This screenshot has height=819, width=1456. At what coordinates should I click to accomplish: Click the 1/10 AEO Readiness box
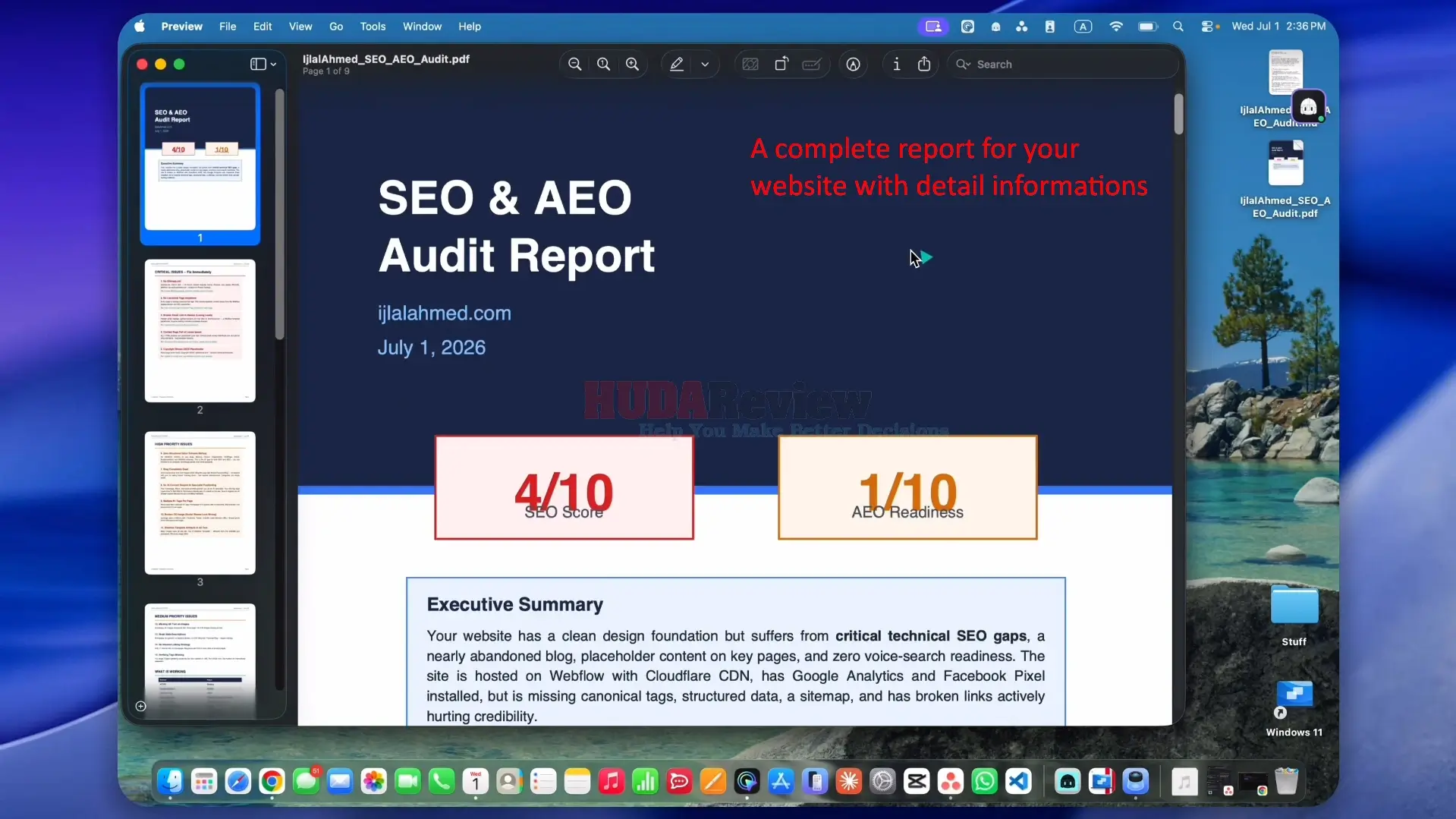pyautogui.click(x=907, y=487)
